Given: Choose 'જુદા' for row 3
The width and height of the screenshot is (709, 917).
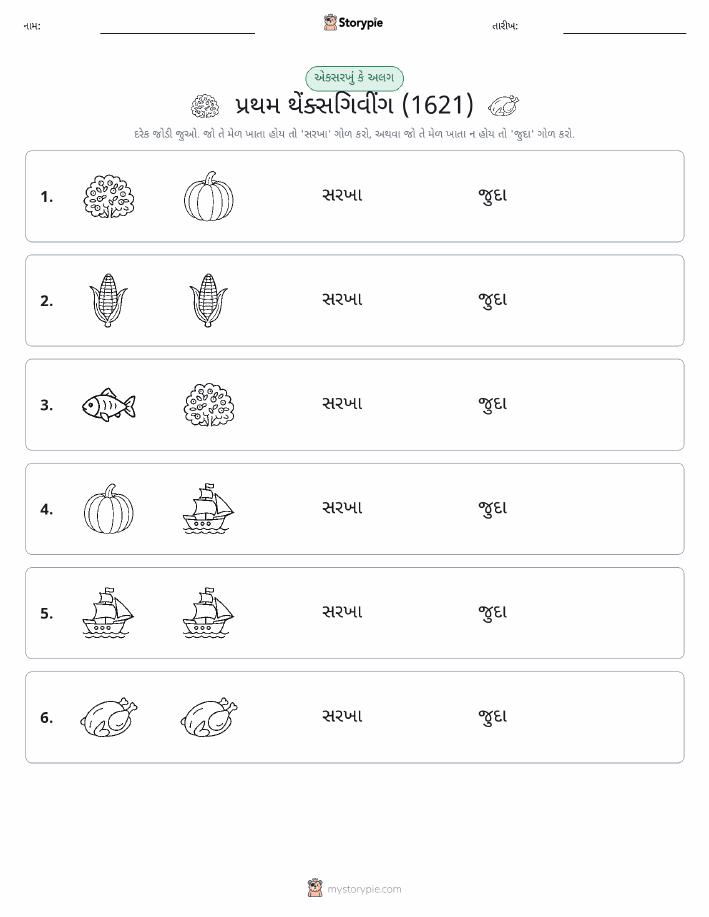Looking at the screenshot, I should [x=493, y=404].
